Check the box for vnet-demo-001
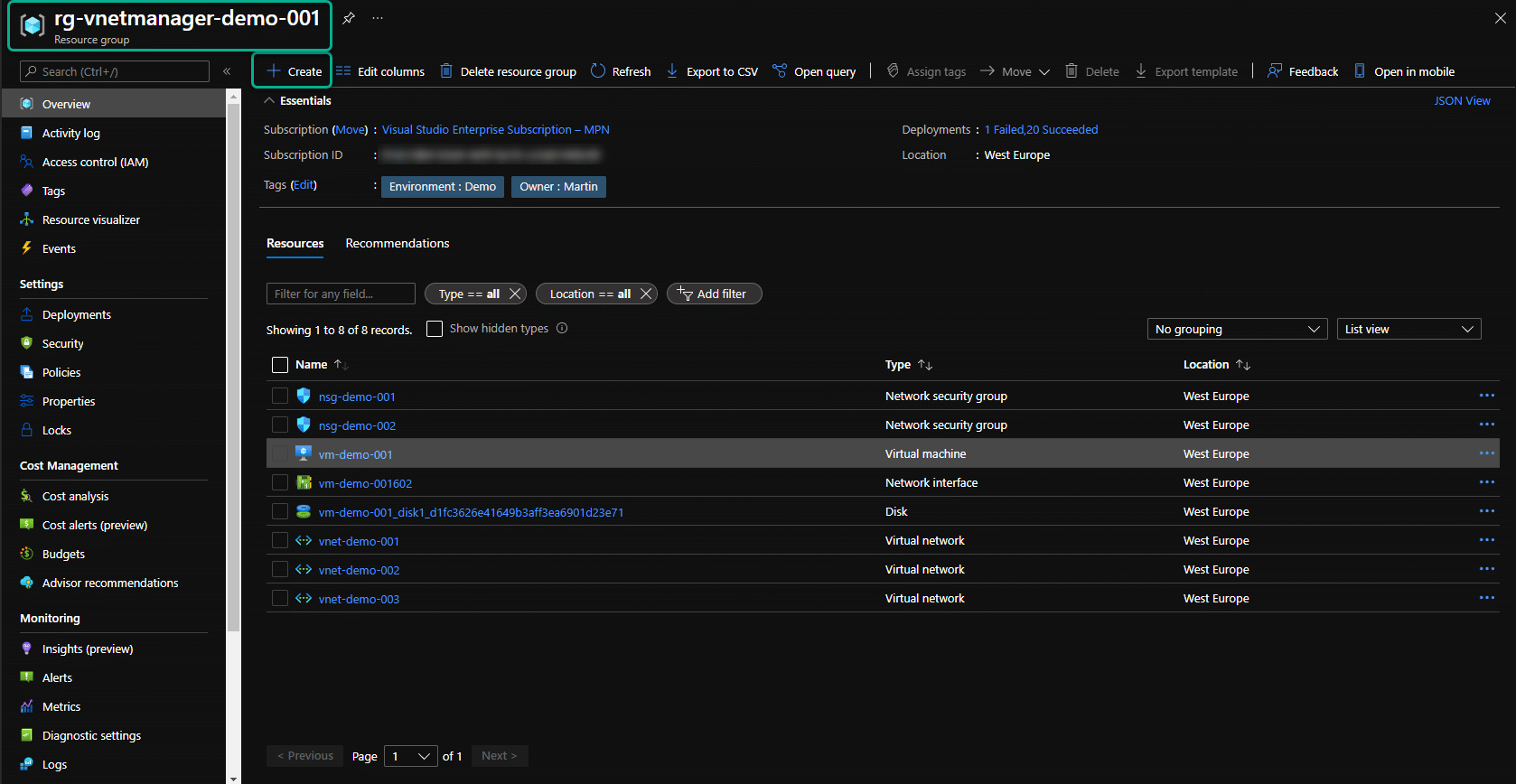 click(x=280, y=540)
